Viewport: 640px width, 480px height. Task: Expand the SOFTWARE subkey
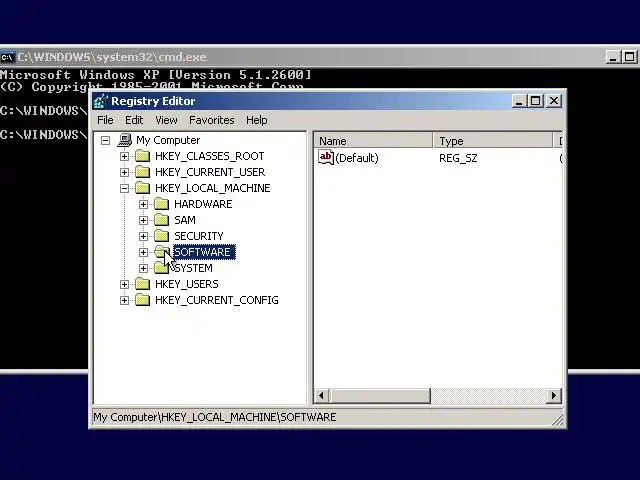click(x=143, y=252)
